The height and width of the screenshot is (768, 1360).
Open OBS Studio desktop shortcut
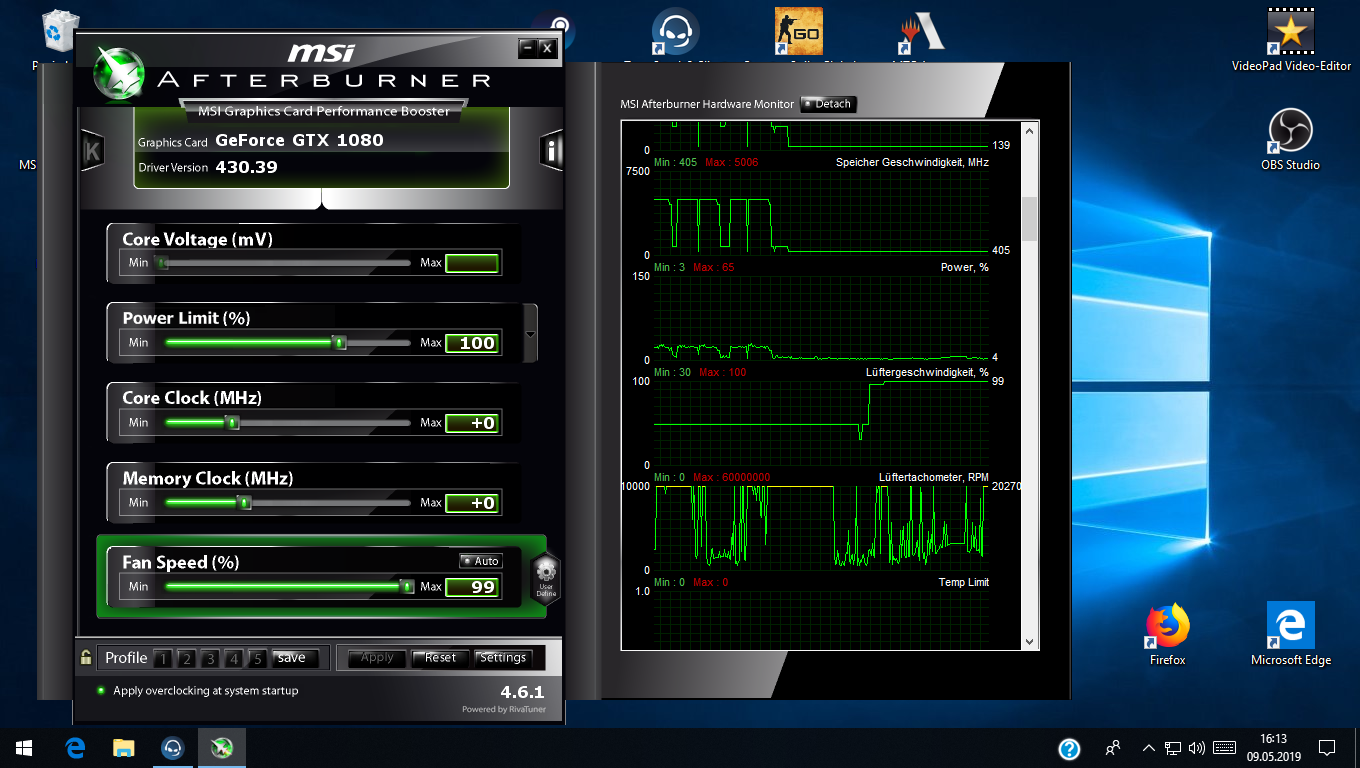click(1290, 139)
